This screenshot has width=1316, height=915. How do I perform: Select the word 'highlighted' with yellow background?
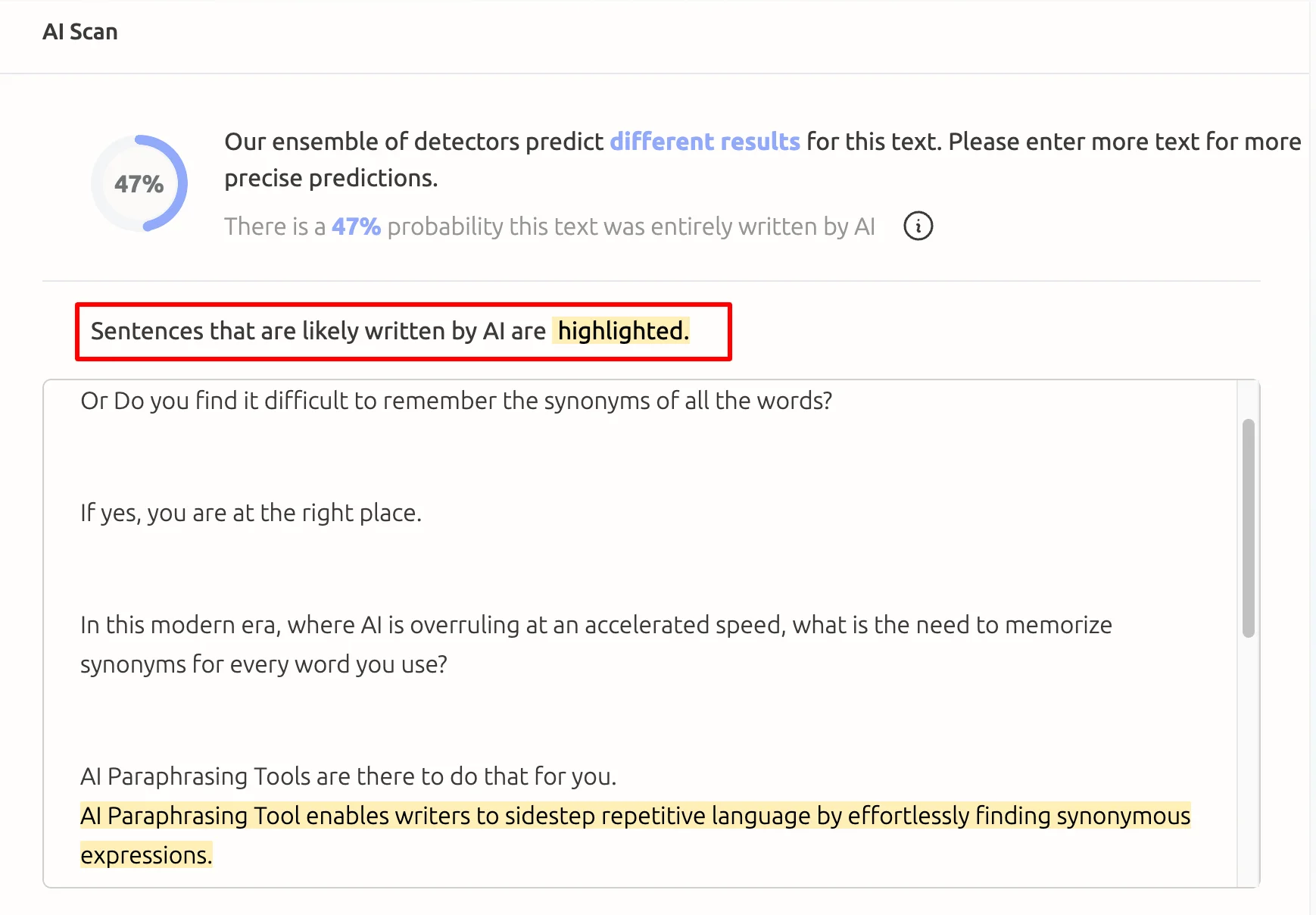pyautogui.click(x=622, y=331)
